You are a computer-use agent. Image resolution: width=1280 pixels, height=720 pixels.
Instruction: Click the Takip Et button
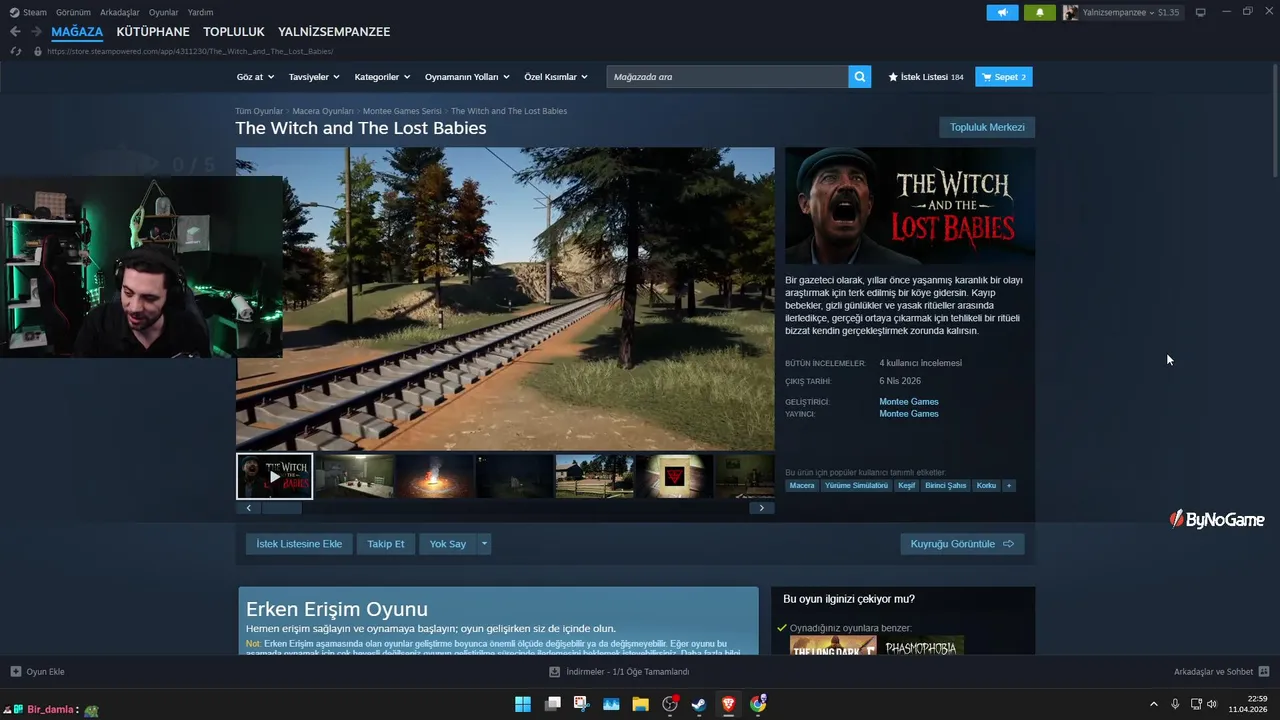coord(386,544)
